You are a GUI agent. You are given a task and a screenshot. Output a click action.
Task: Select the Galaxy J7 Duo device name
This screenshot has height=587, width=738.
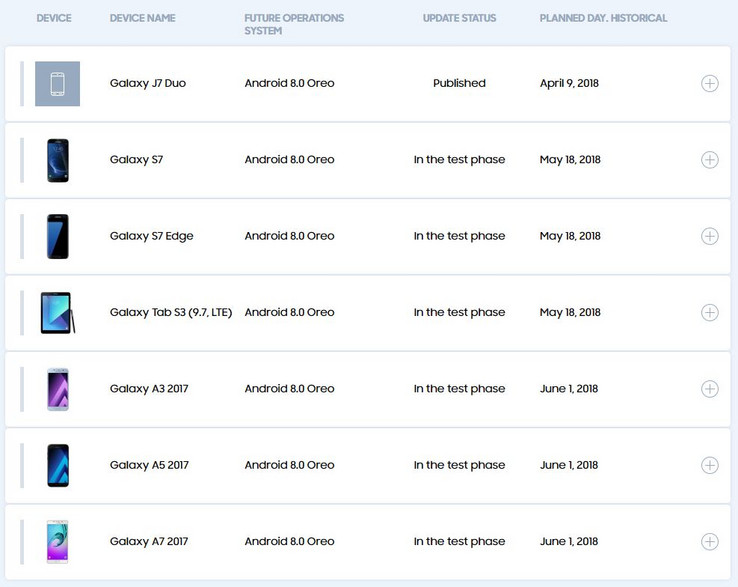[148, 84]
